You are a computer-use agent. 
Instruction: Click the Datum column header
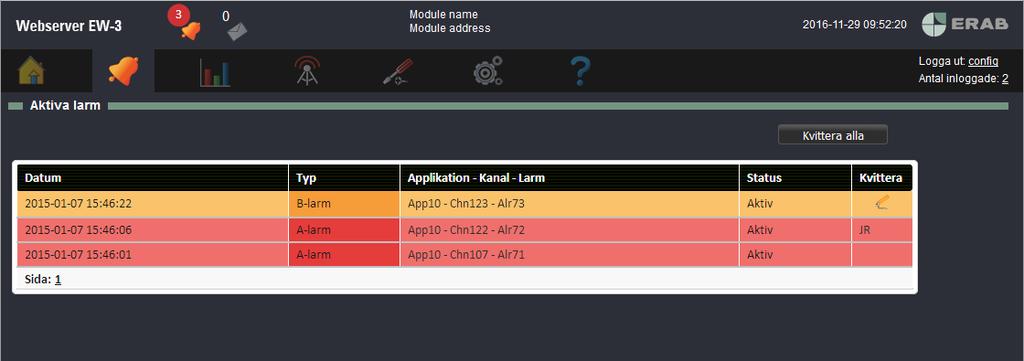153,178
